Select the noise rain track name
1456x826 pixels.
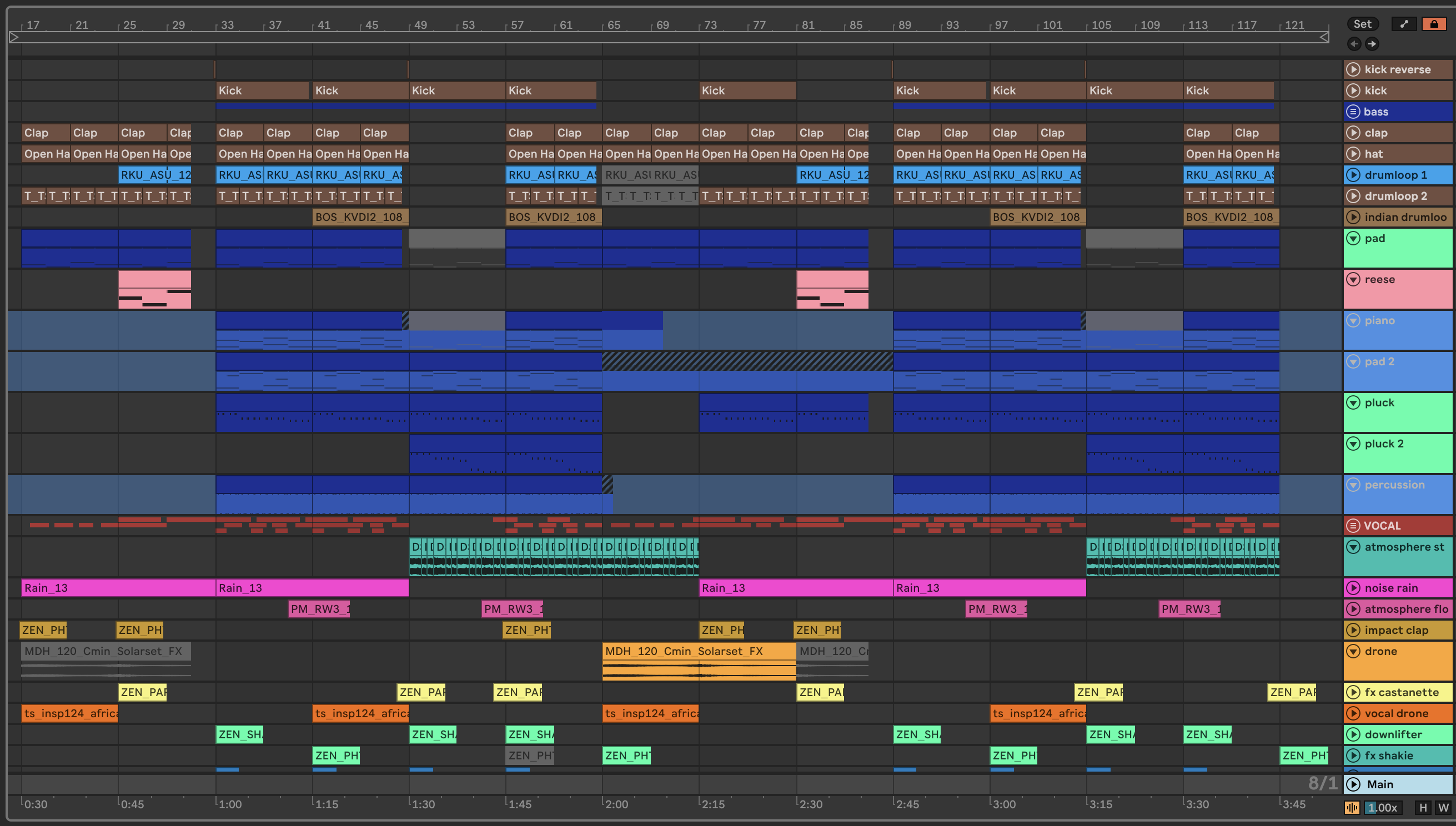tap(1390, 588)
